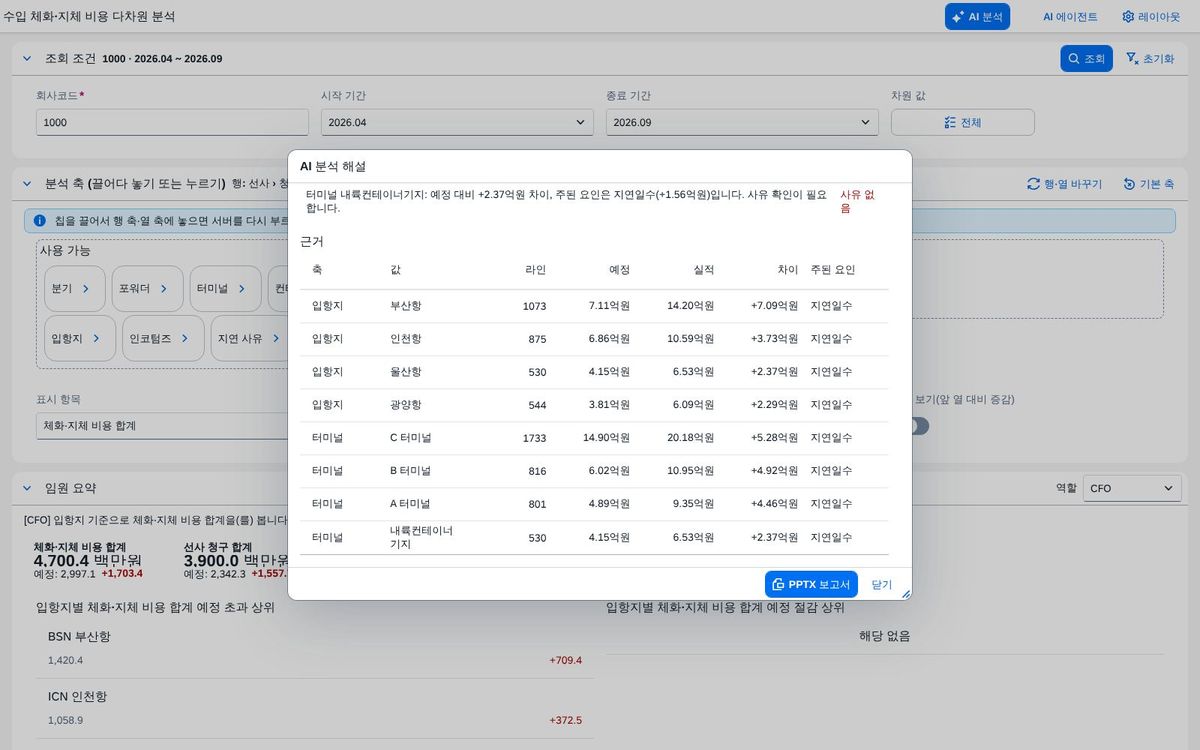Screen dimensions: 1200x750
Task: Select the C 터미널 row value
Action: click(x=411, y=438)
